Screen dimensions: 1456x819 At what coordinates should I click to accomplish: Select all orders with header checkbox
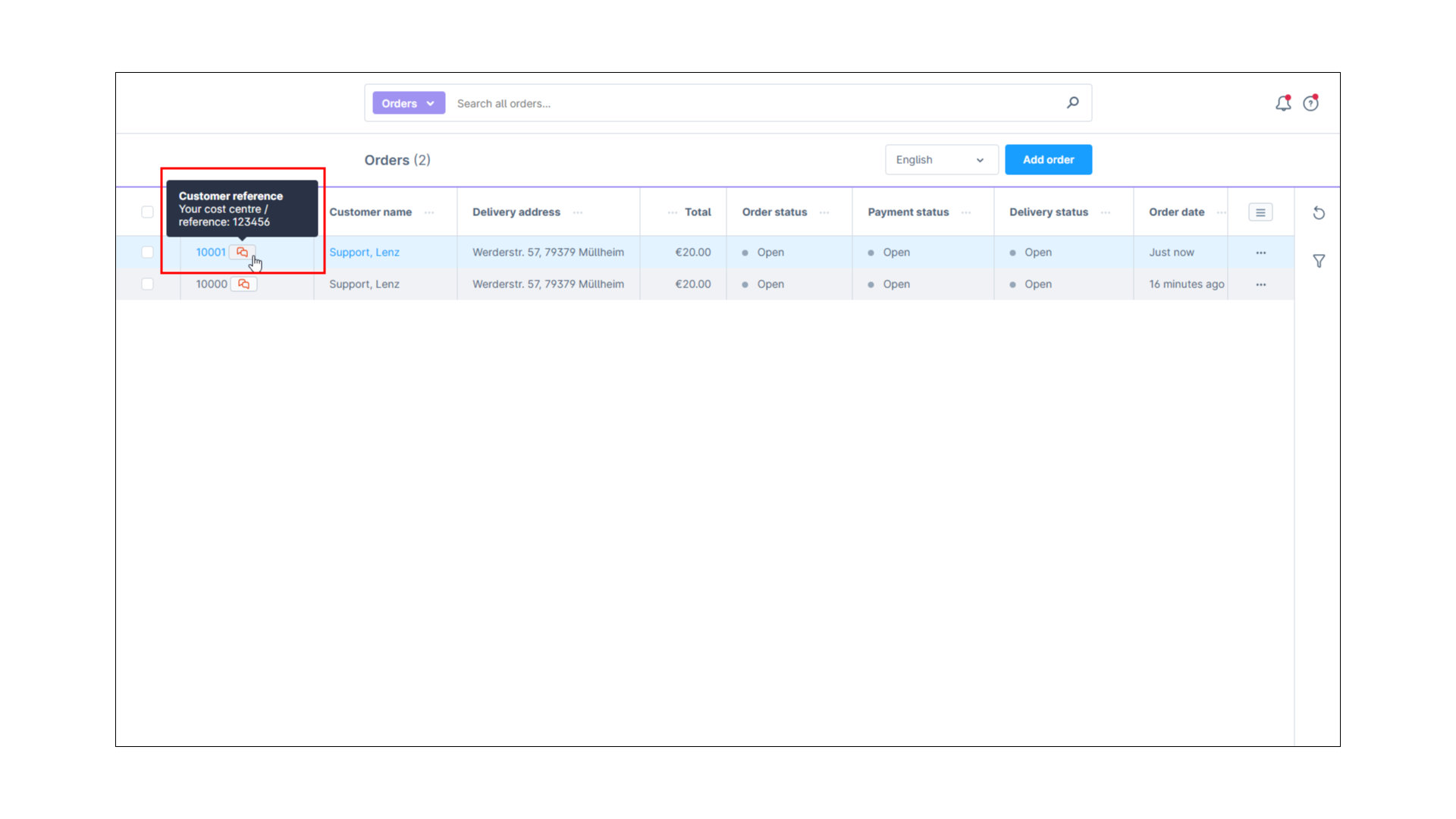147,212
